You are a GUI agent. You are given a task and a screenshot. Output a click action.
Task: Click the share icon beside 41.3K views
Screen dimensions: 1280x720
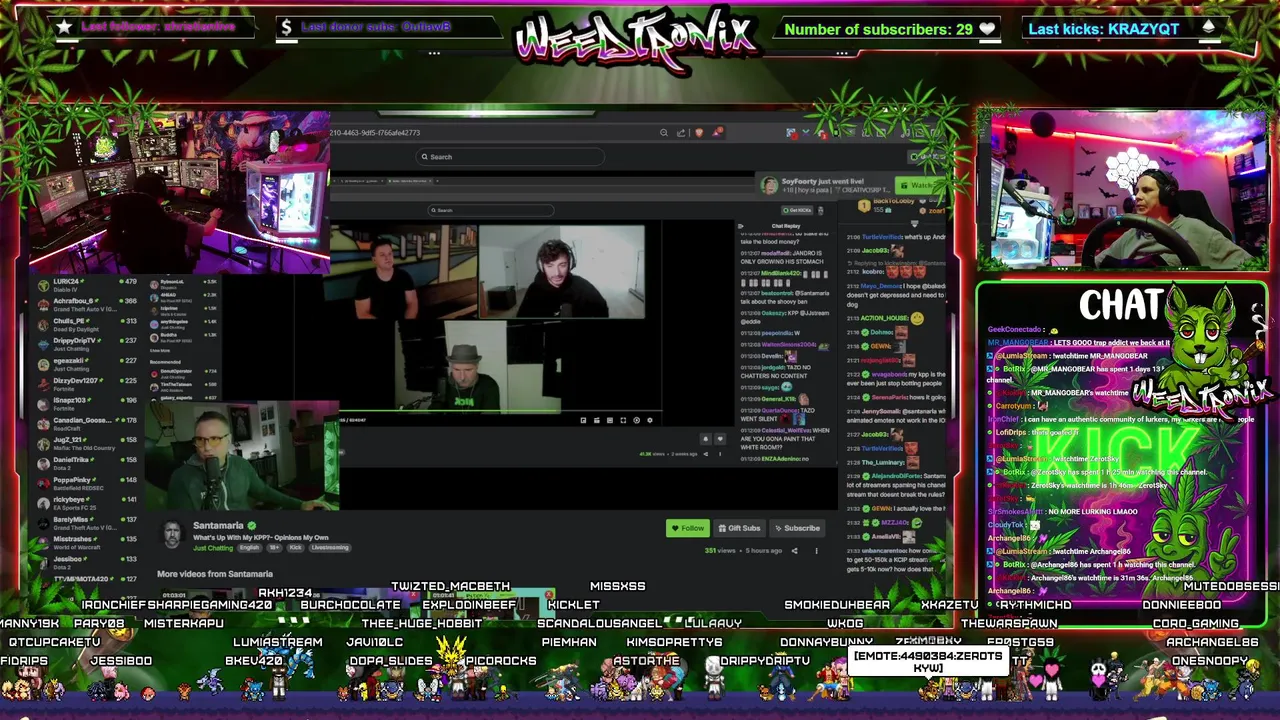(x=705, y=454)
